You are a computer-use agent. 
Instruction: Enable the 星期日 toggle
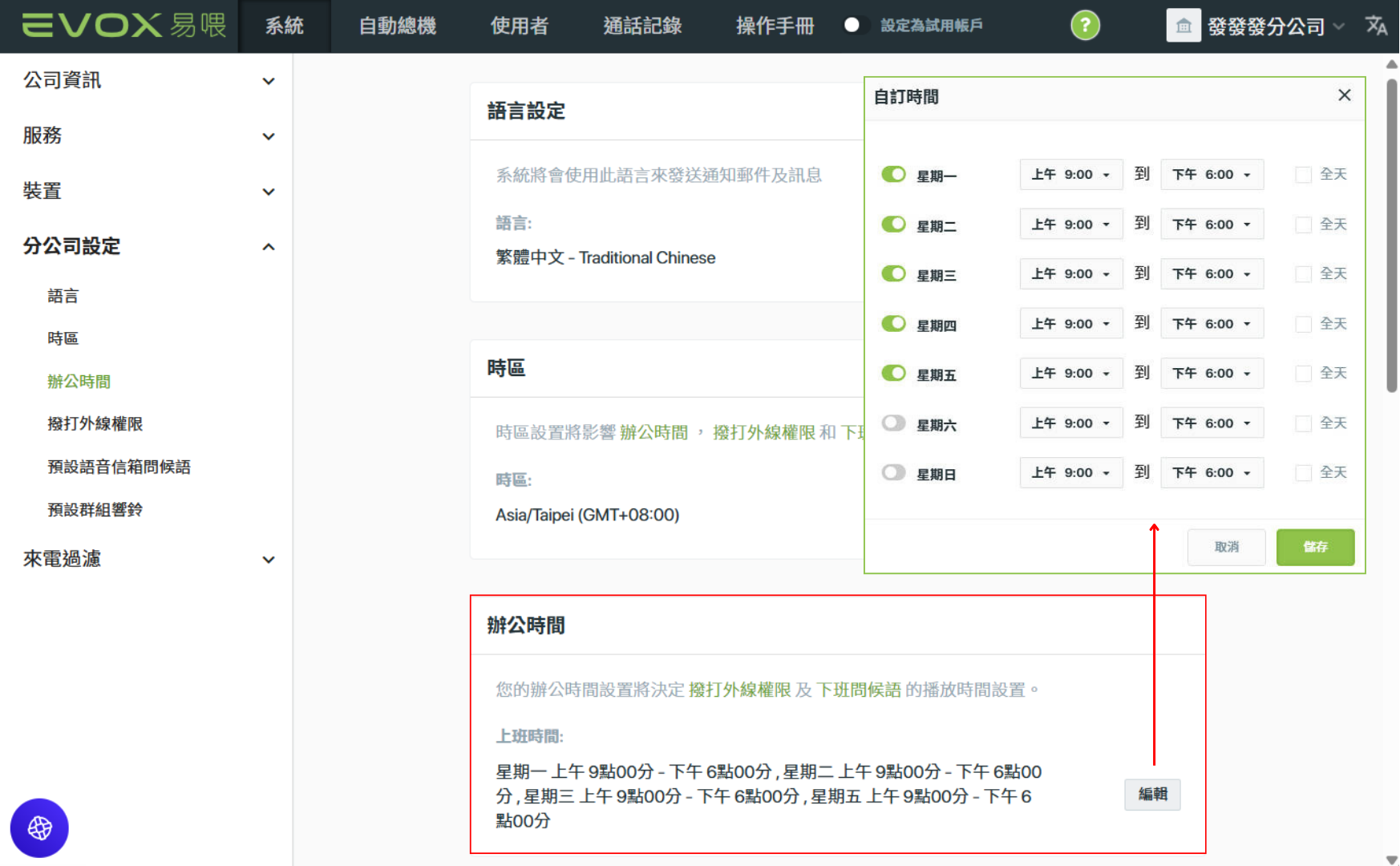tap(893, 472)
